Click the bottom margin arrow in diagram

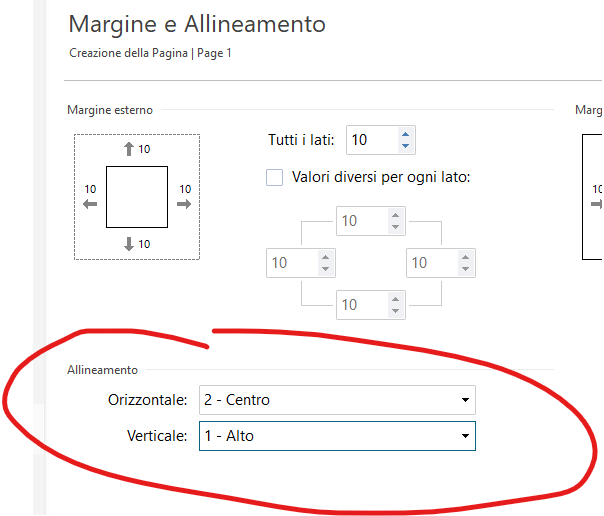point(128,243)
